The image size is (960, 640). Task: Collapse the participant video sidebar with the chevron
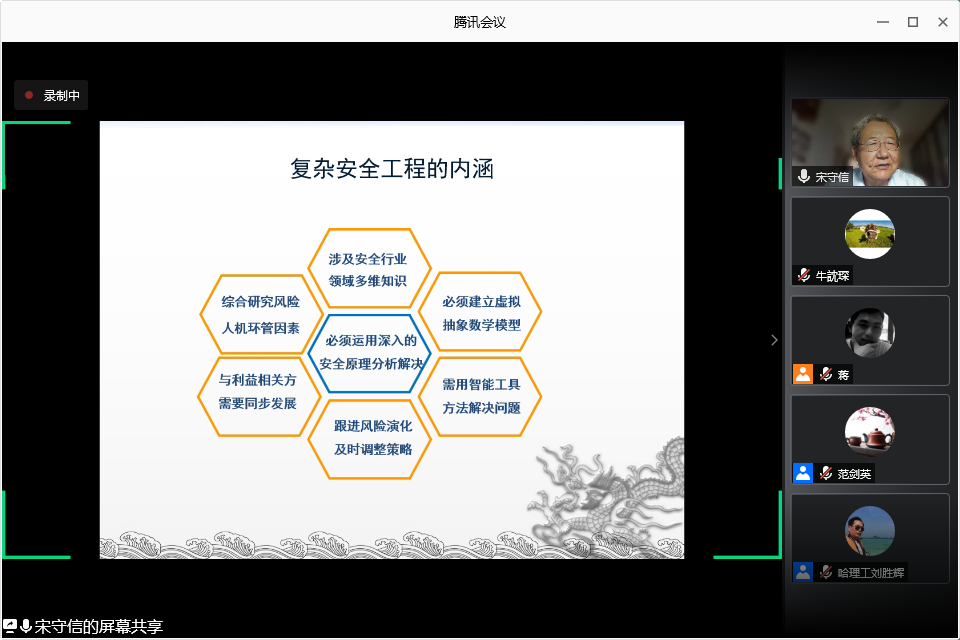click(774, 340)
